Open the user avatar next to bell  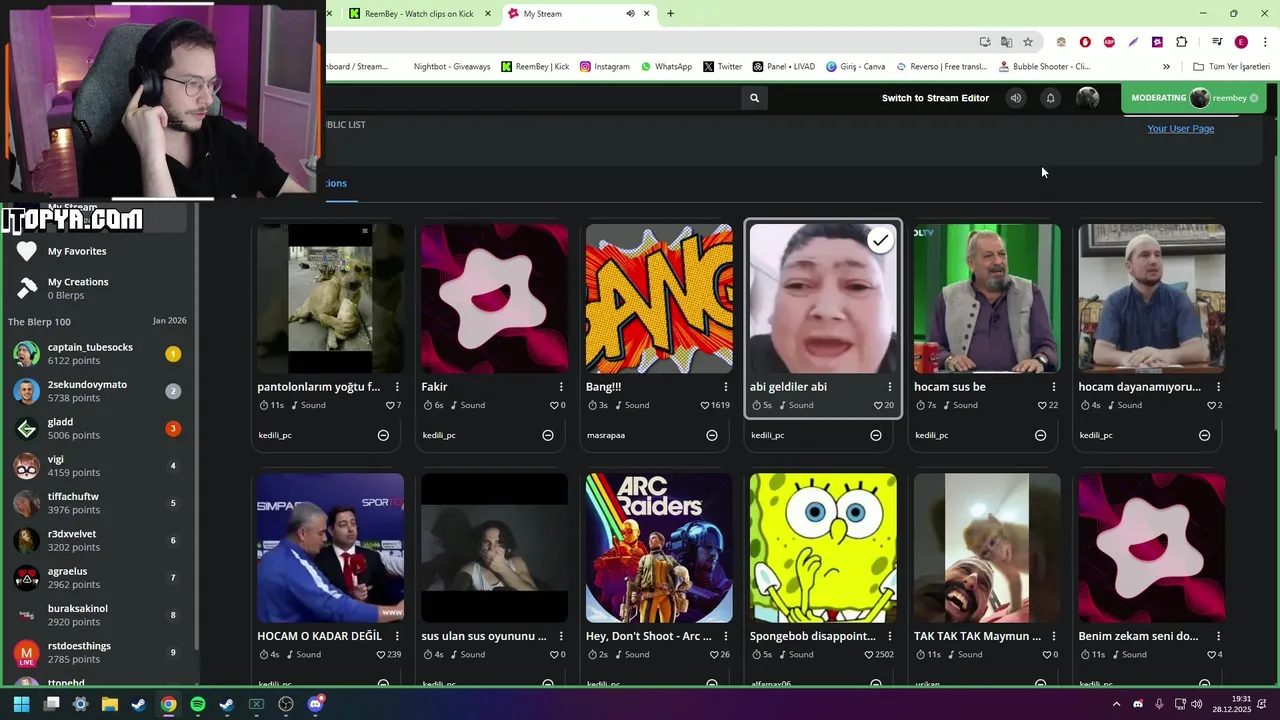1087,98
